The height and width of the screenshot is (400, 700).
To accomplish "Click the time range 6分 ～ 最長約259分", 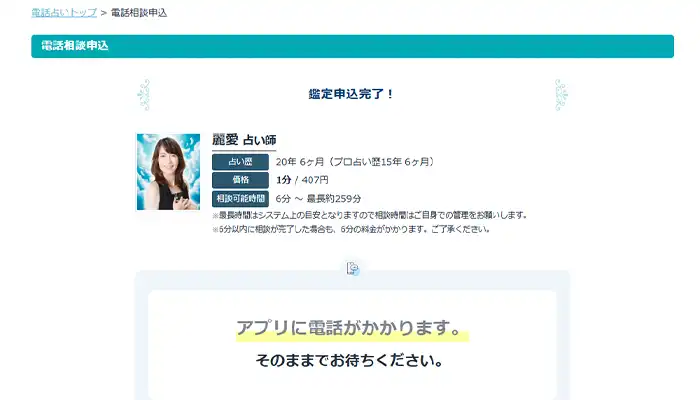I will tap(318, 198).
